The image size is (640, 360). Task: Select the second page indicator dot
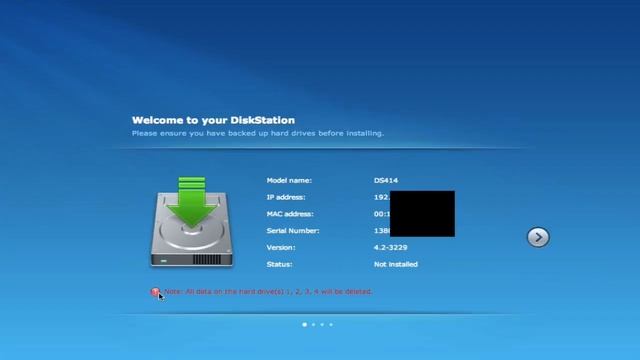[313, 324]
